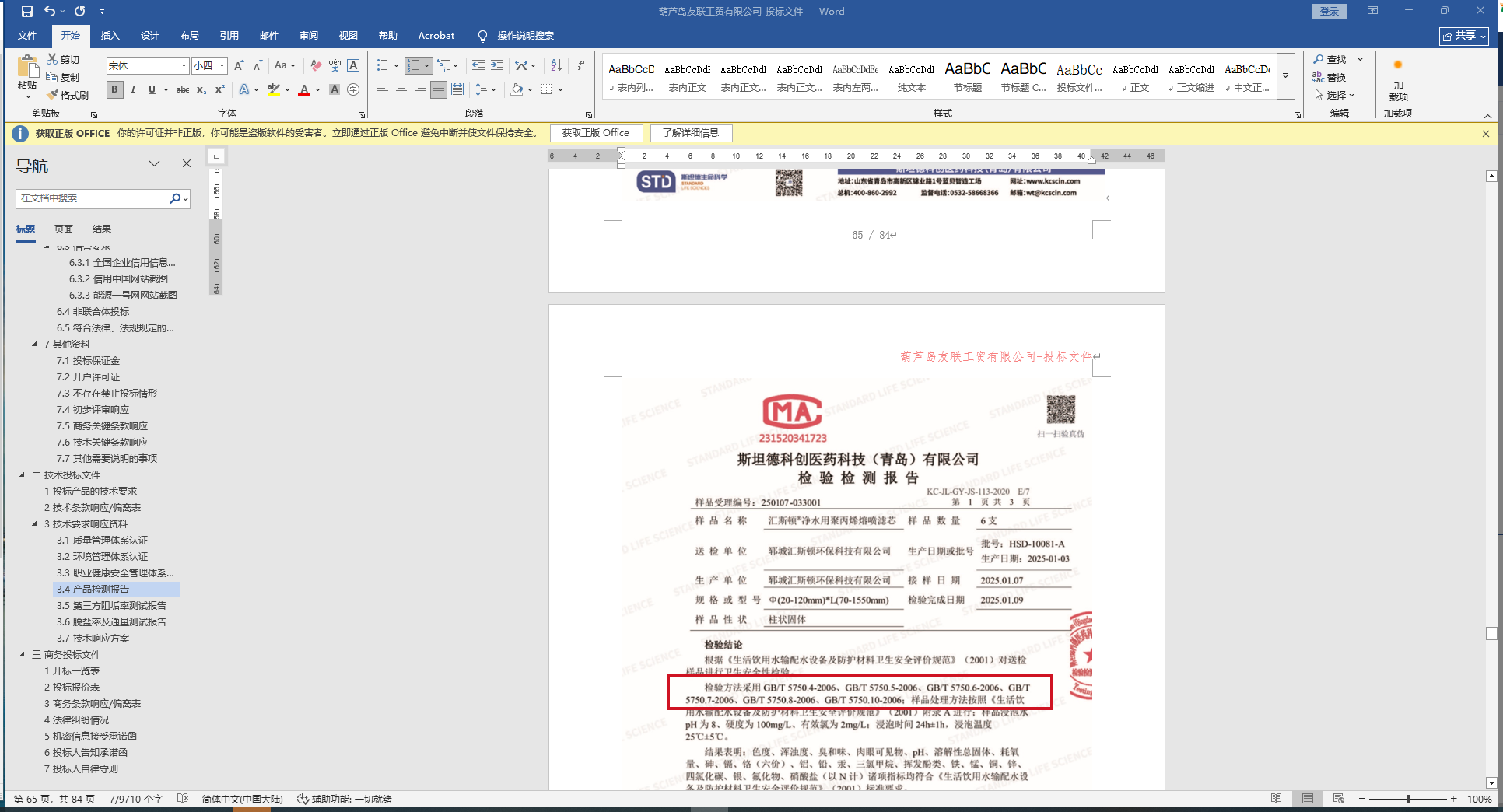The width and height of the screenshot is (1503, 812).
Task: Click the decrease indent icon
Action: 478,66
